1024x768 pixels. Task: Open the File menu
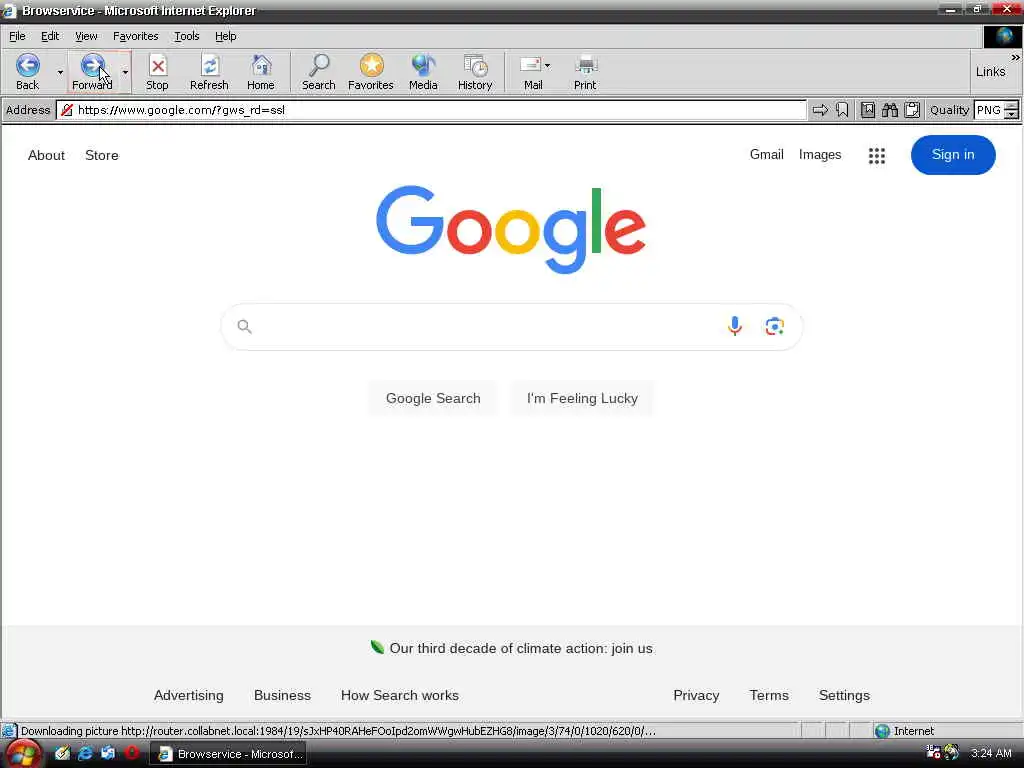17,37
